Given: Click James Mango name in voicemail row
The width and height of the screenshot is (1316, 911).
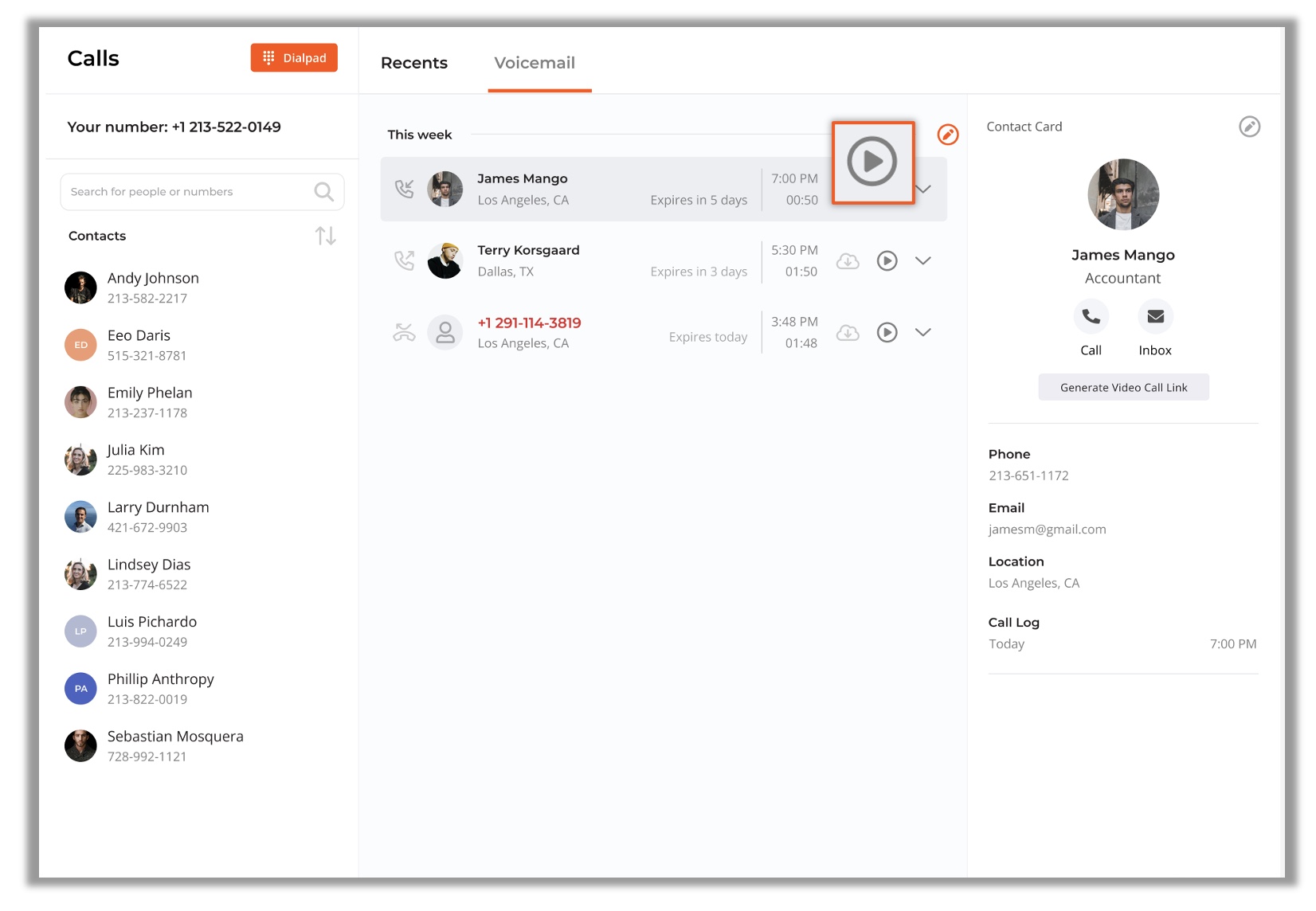Looking at the screenshot, I should [523, 178].
